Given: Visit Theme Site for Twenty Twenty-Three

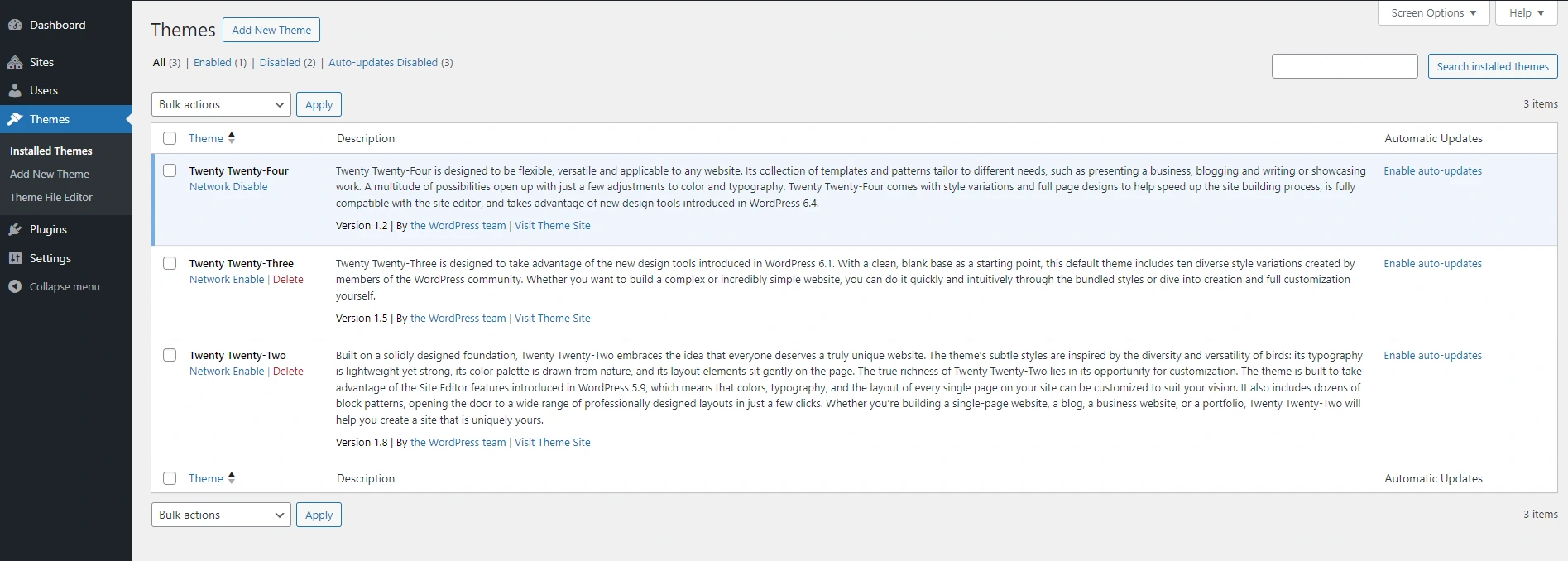Looking at the screenshot, I should click(x=553, y=318).
